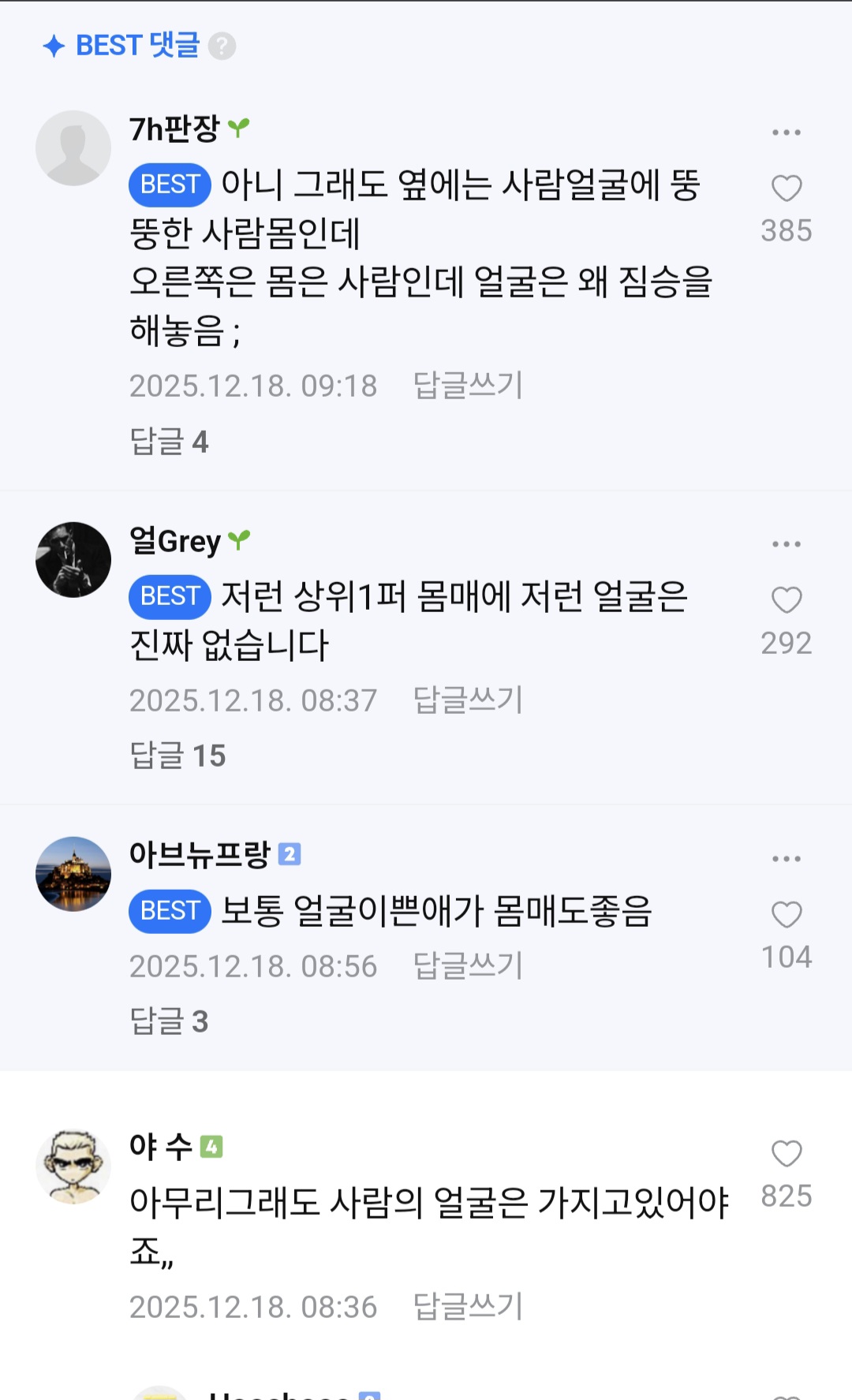The width and height of the screenshot is (852, 1400).
Task: Like the comment by 야 수
Action: point(786,1154)
